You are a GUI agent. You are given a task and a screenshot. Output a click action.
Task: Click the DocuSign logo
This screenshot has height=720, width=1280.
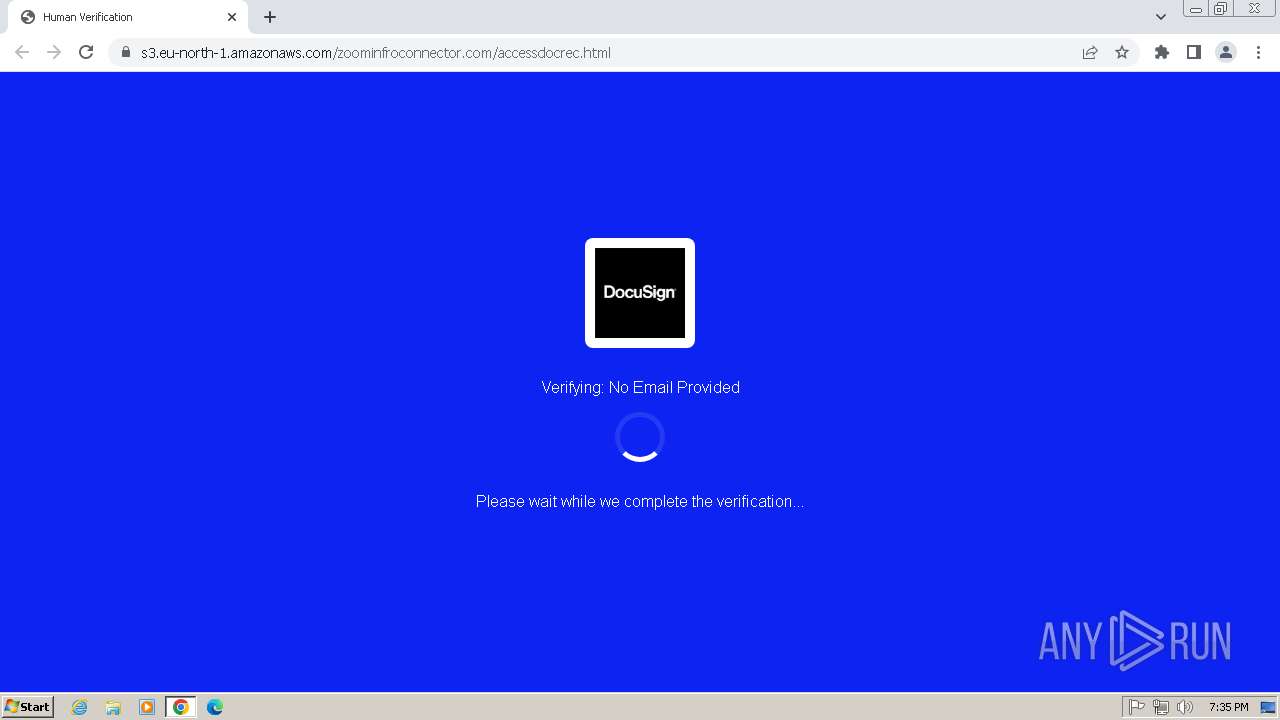[640, 293]
